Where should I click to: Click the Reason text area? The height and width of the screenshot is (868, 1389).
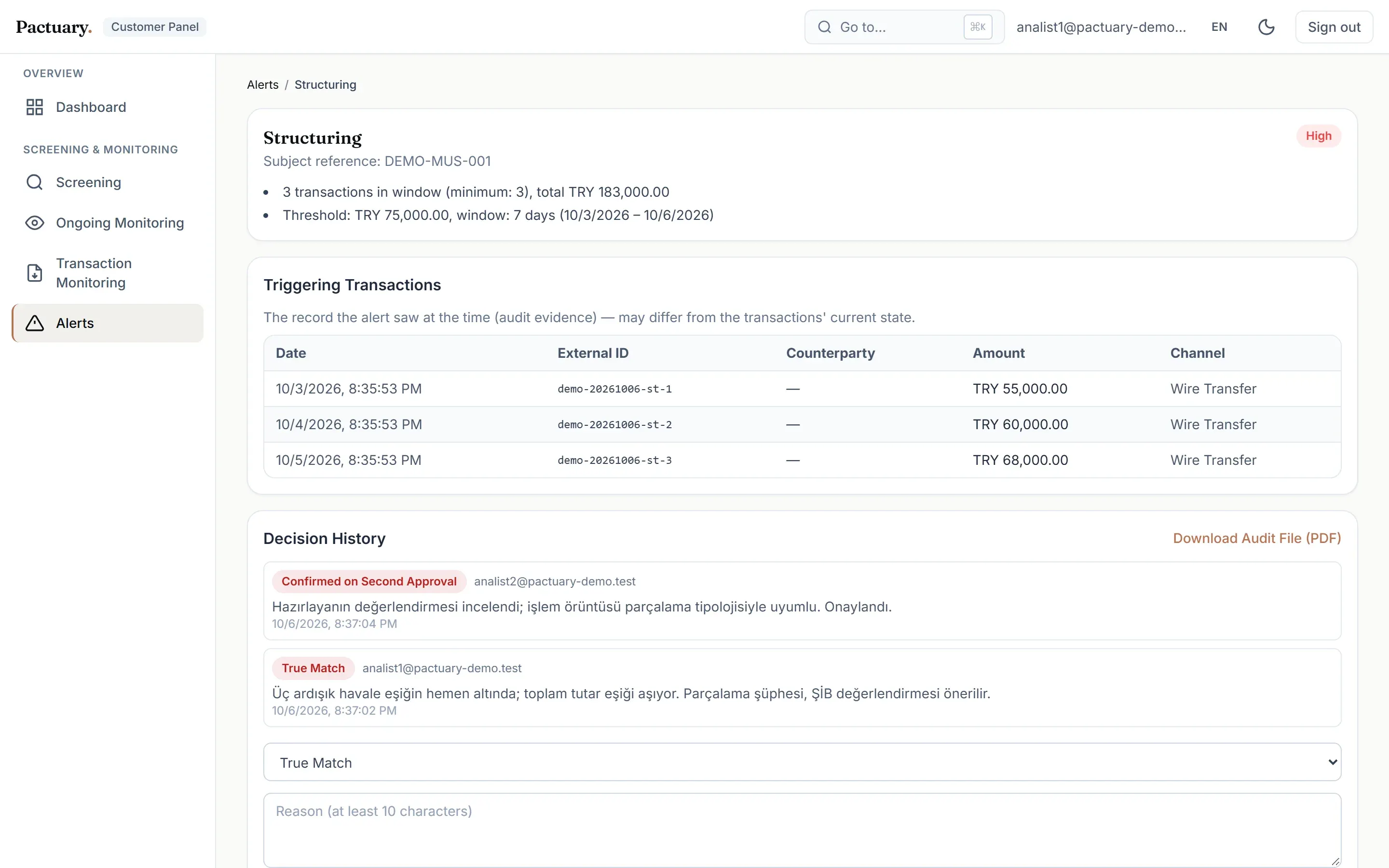tap(802, 830)
